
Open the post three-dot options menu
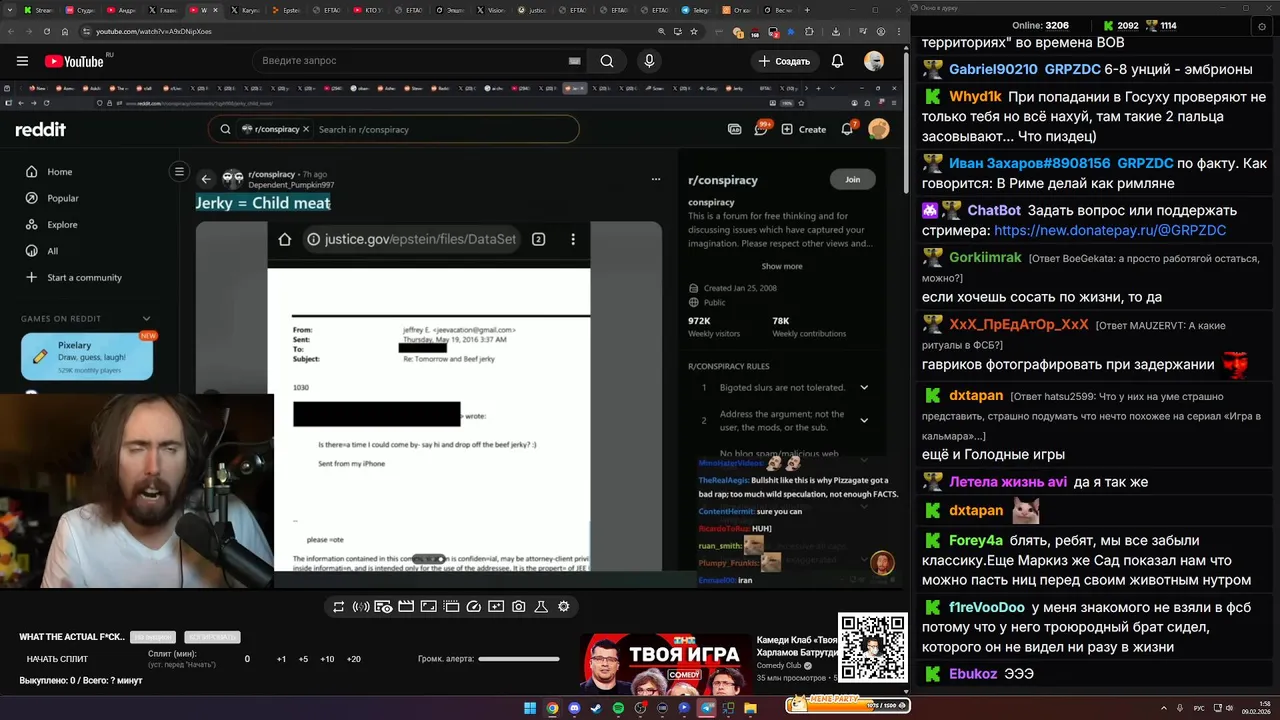(x=656, y=179)
